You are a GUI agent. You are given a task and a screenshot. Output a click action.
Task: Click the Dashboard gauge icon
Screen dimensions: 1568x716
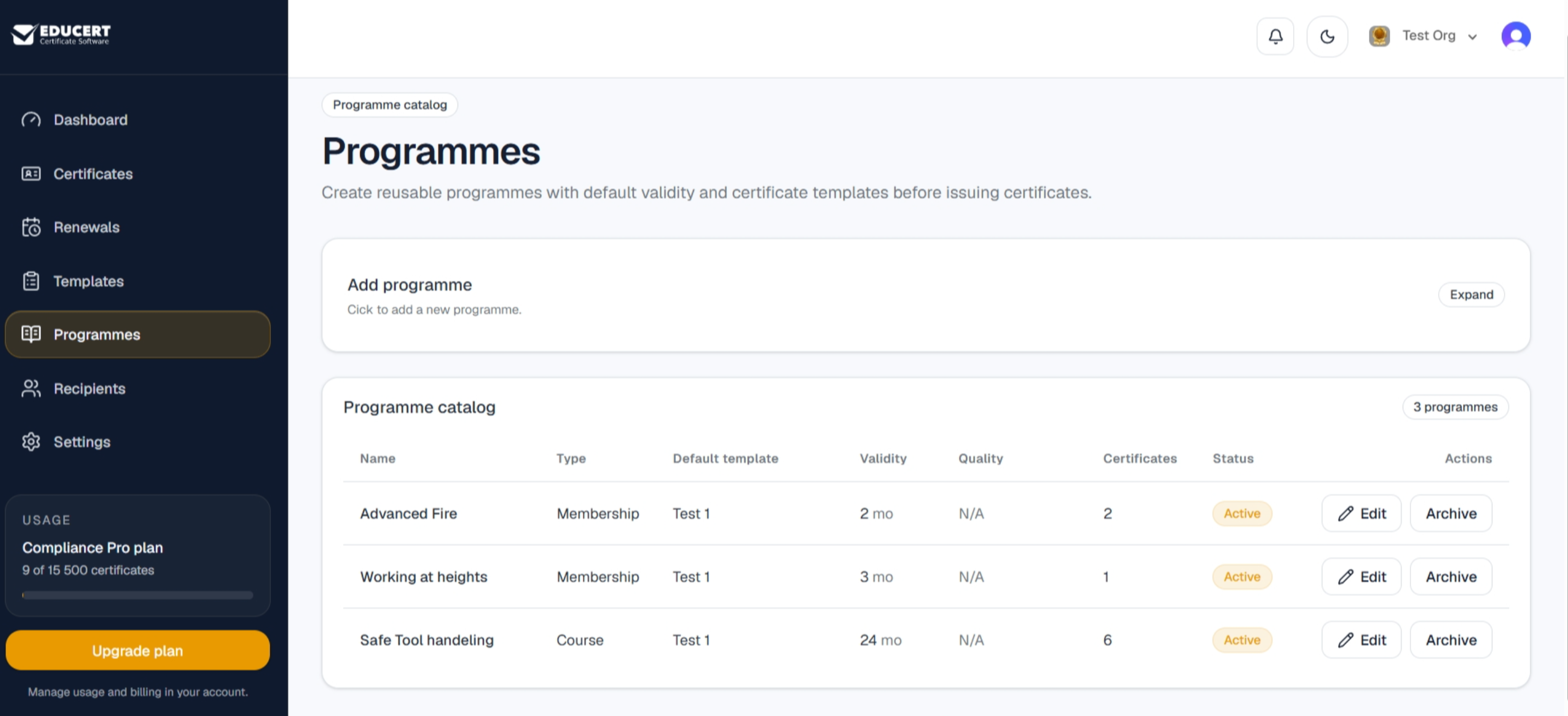[31, 120]
